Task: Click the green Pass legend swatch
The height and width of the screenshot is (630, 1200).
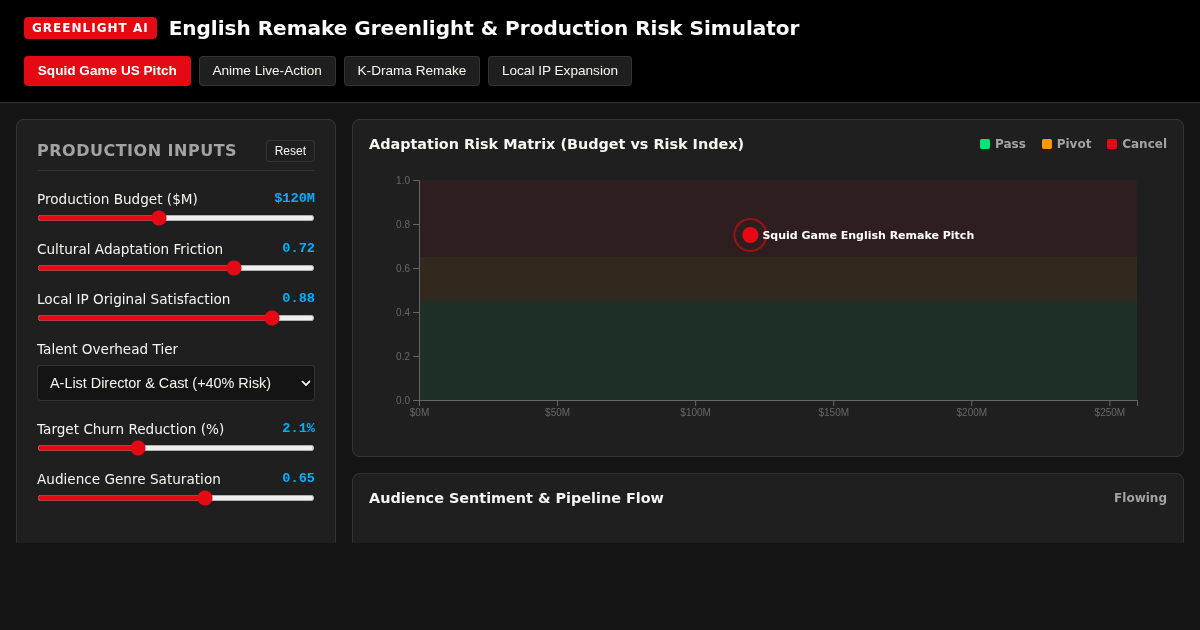Action: pos(985,144)
